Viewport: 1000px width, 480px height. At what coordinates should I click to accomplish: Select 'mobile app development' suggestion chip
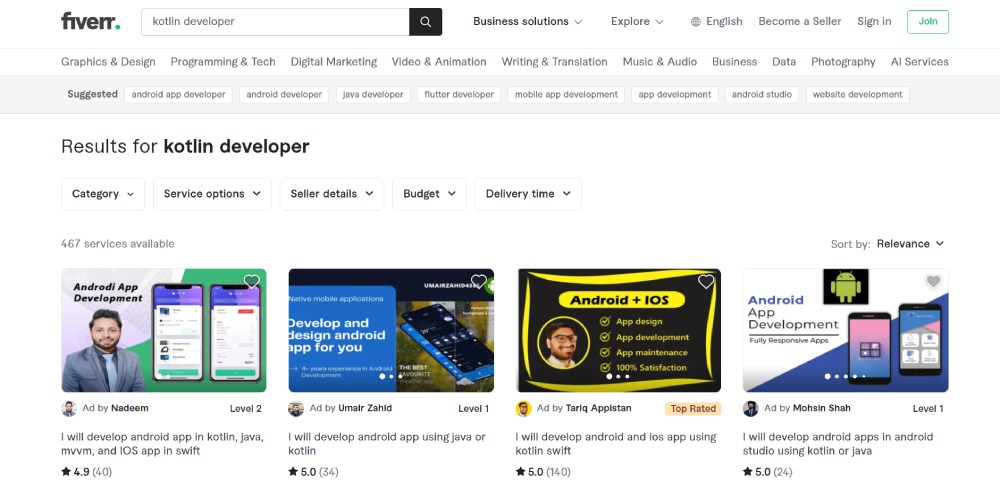(x=566, y=94)
